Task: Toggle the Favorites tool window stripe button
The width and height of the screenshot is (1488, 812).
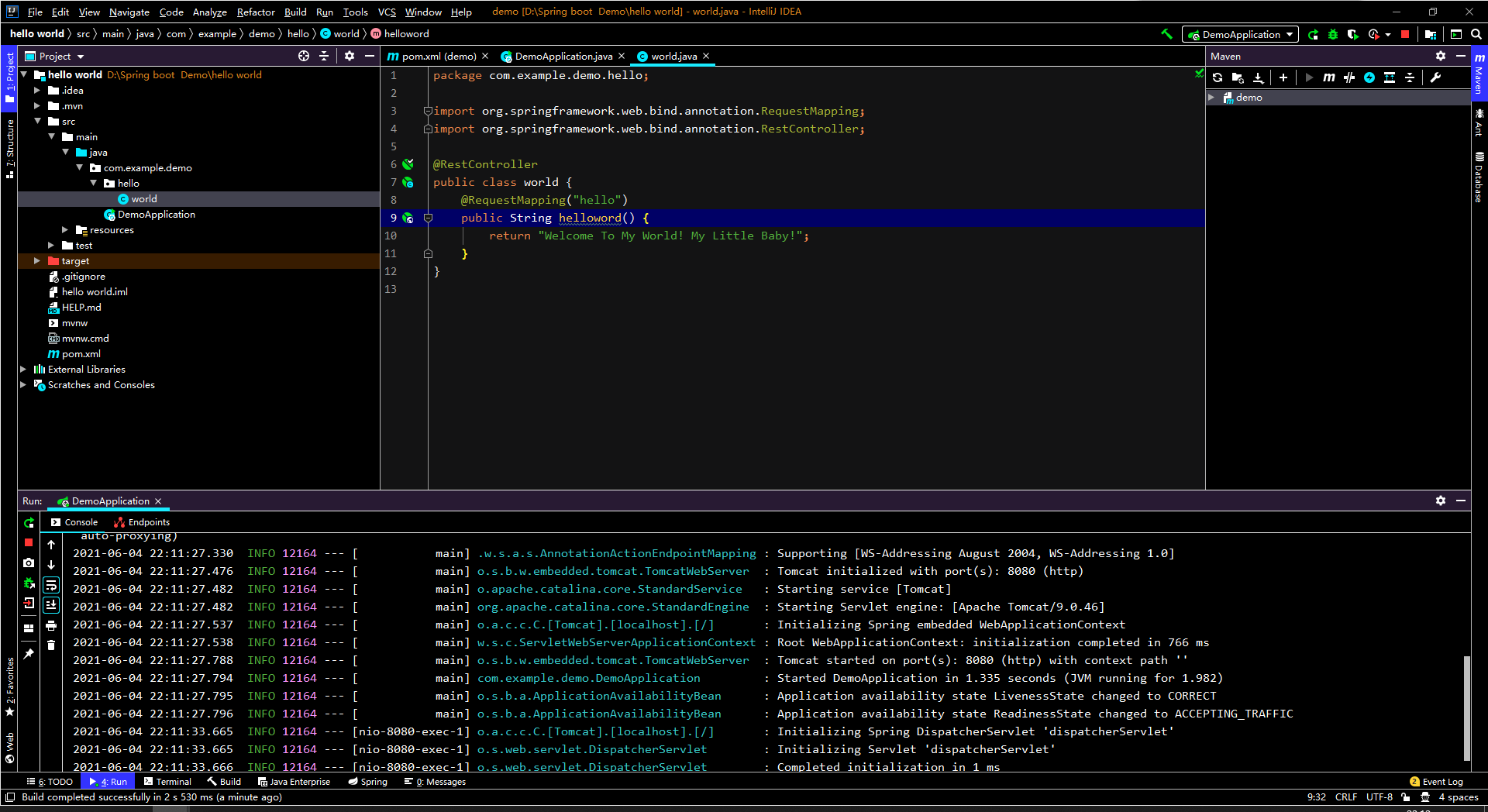Action: (9, 686)
